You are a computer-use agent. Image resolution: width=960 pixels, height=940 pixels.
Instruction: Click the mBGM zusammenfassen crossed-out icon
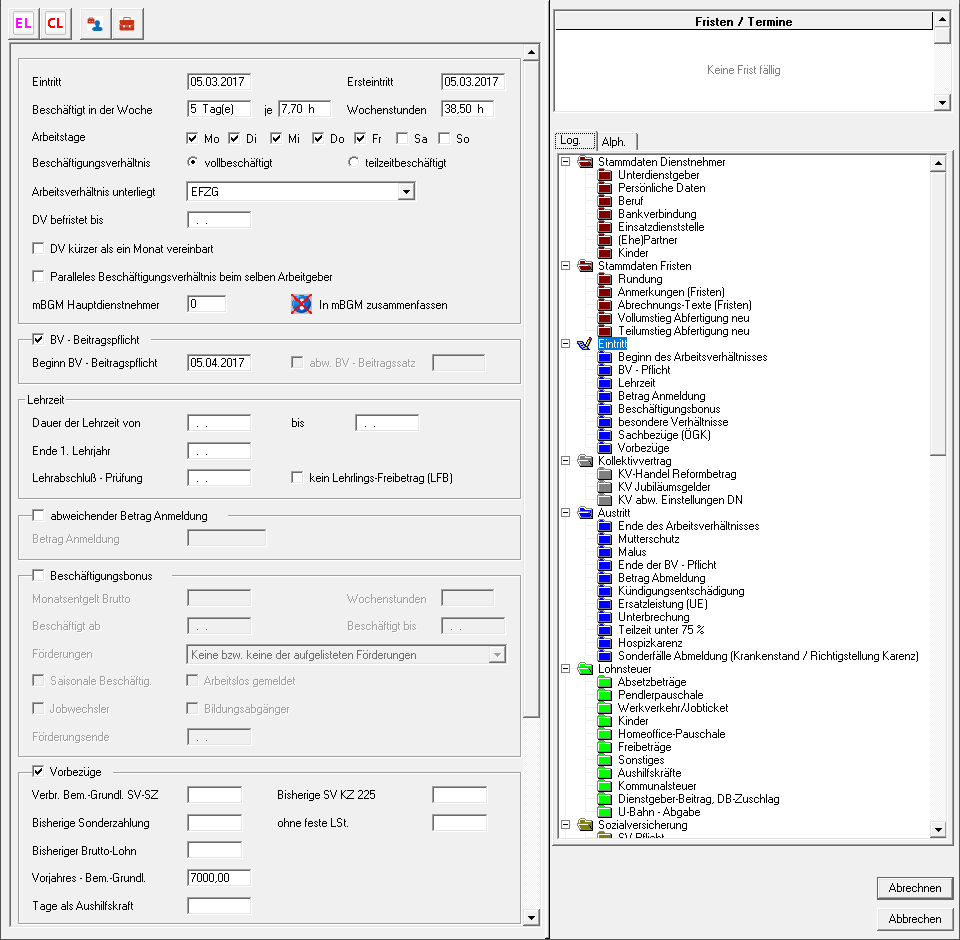301,304
